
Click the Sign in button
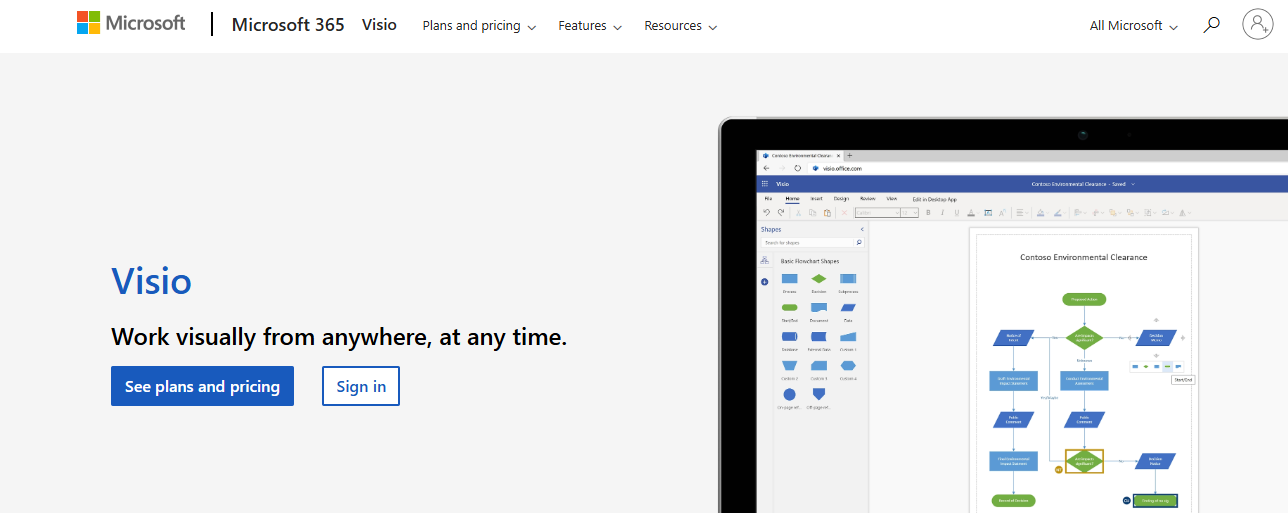pyautogui.click(x=361, y=386)
